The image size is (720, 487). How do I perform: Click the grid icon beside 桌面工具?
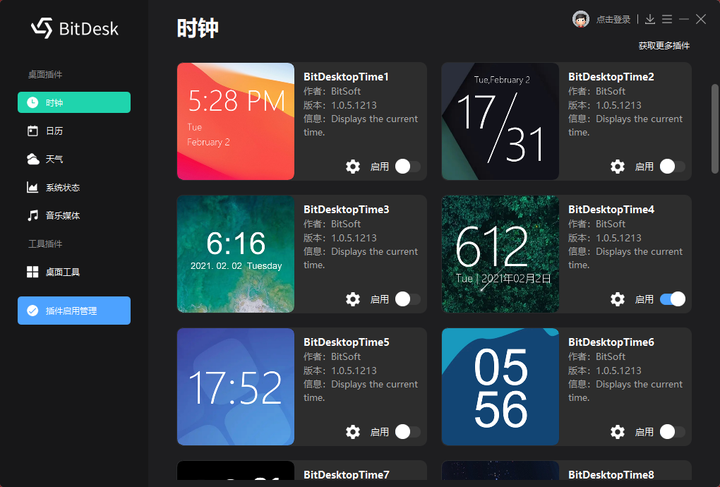33,272
